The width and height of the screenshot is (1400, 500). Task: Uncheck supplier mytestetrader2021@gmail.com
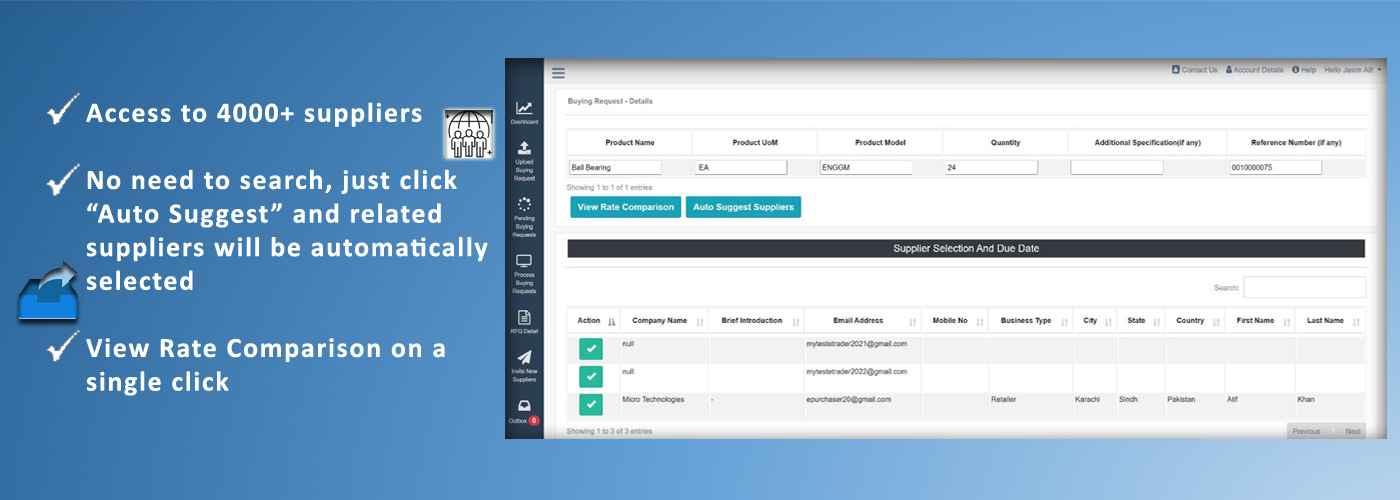point(590,349)
